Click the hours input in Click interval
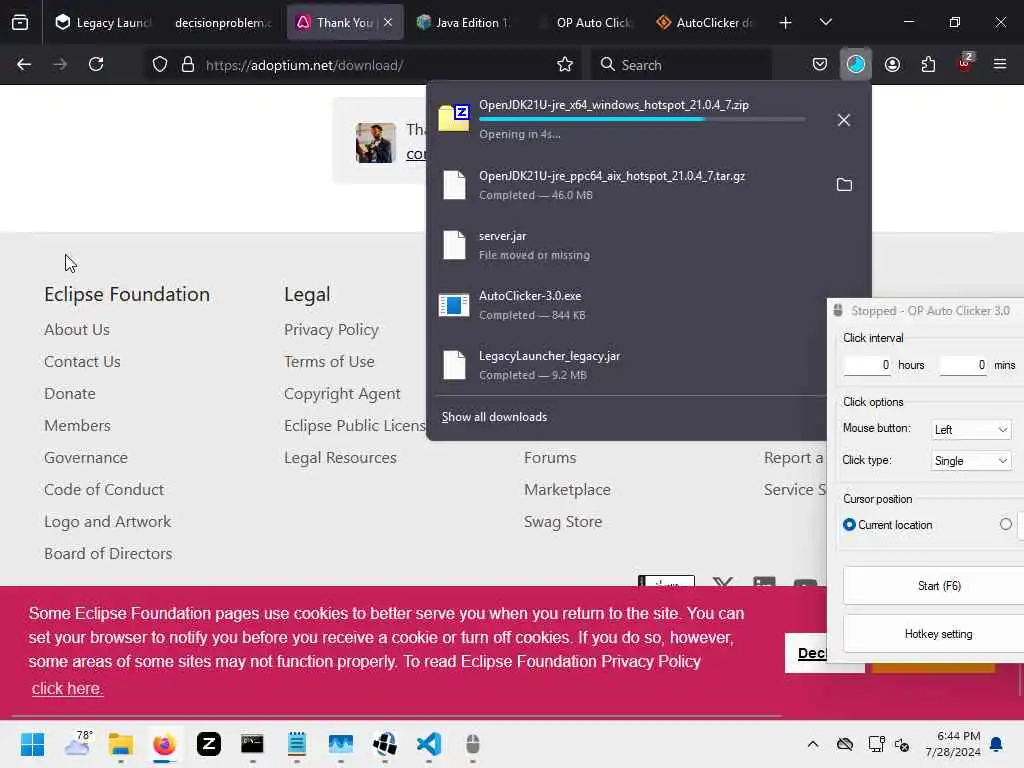The width and height of the screenshot is (1024, 768). click(x=867, y=365)
